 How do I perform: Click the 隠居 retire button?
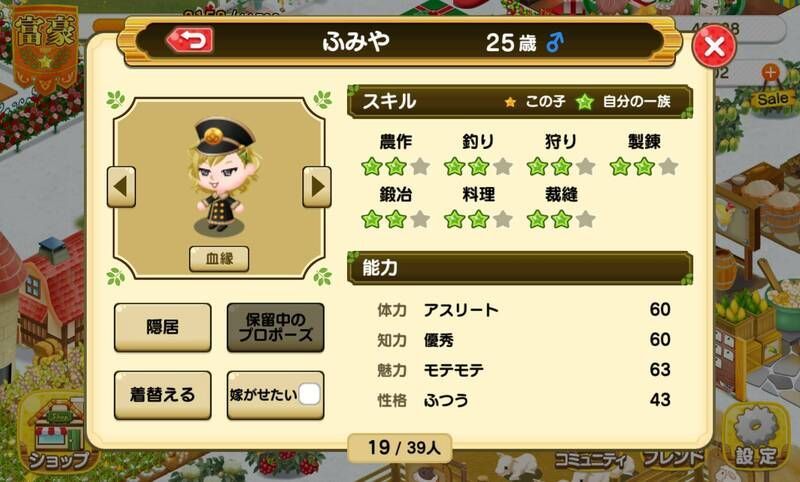[x=163, y=327]
